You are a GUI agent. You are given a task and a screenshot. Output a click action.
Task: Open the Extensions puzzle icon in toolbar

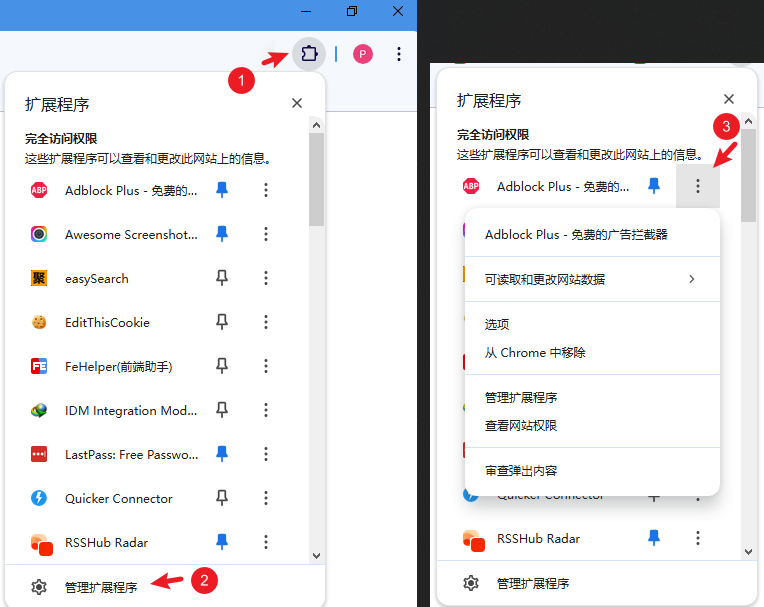309,54
